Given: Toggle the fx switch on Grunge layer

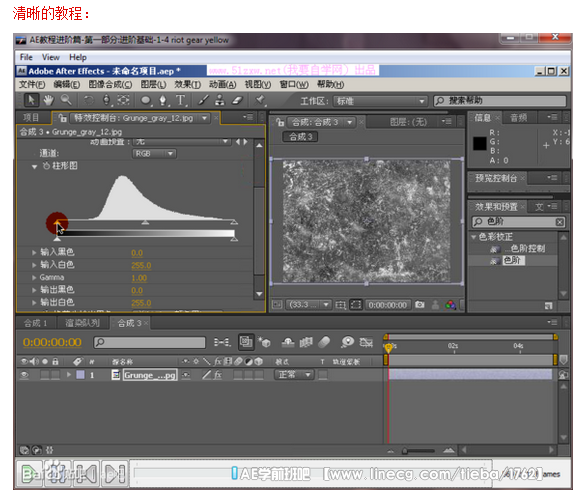Looking at the screenshot, I should (218, 375).
